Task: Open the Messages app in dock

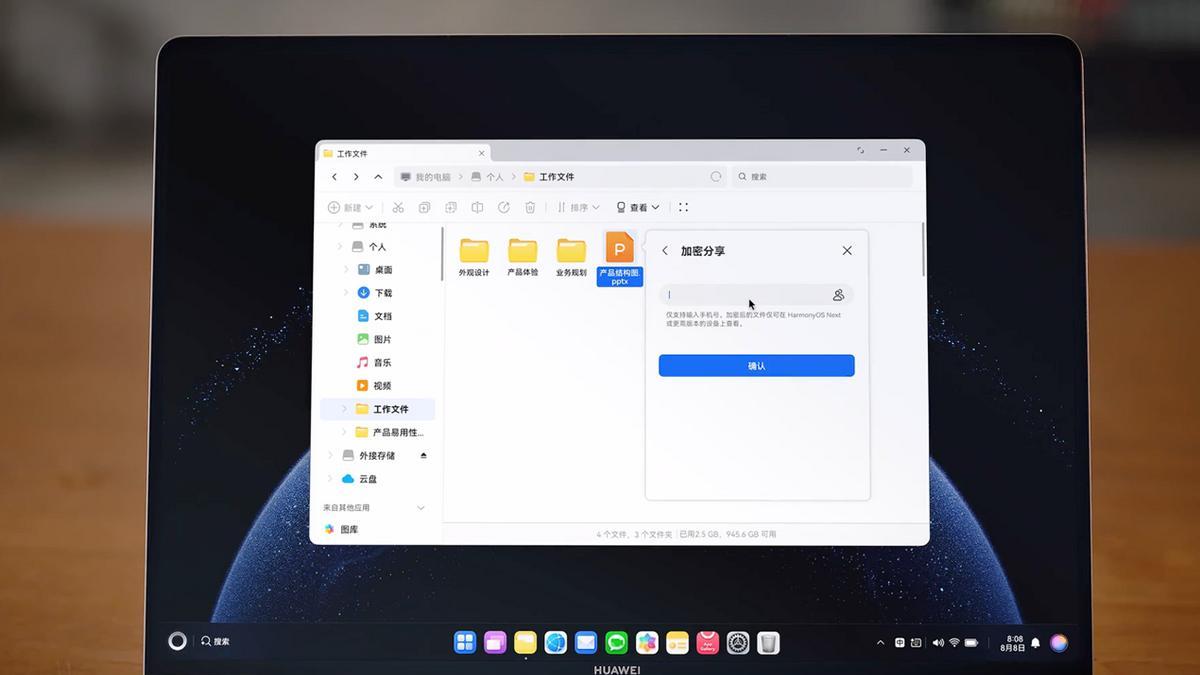Action: [617, 642]
